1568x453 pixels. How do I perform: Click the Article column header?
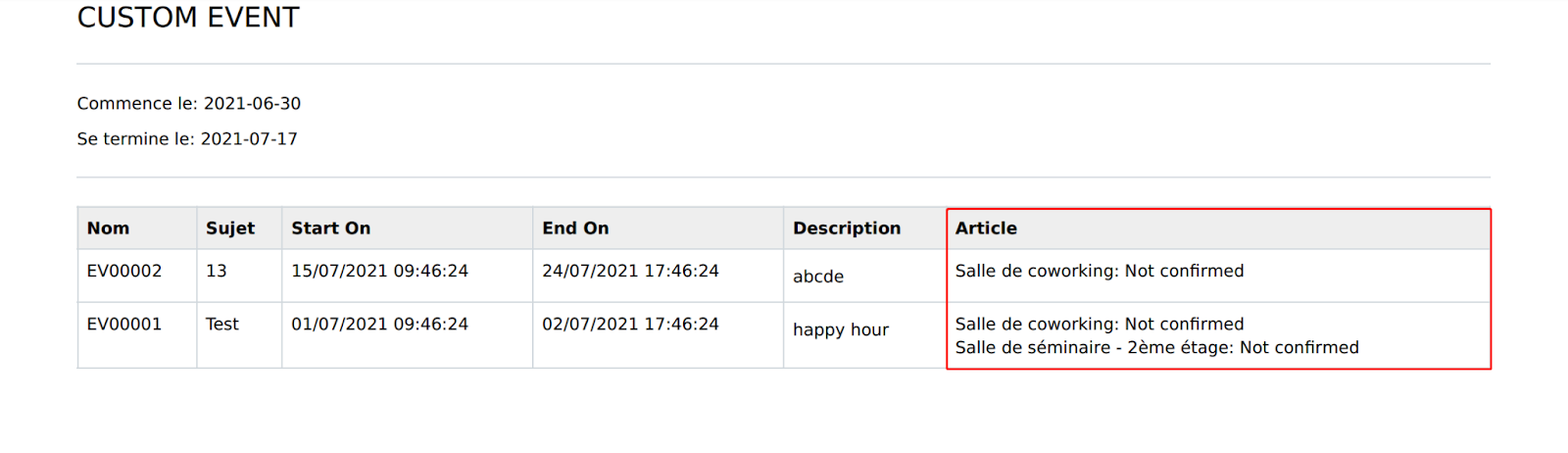[x=986, y=227]
